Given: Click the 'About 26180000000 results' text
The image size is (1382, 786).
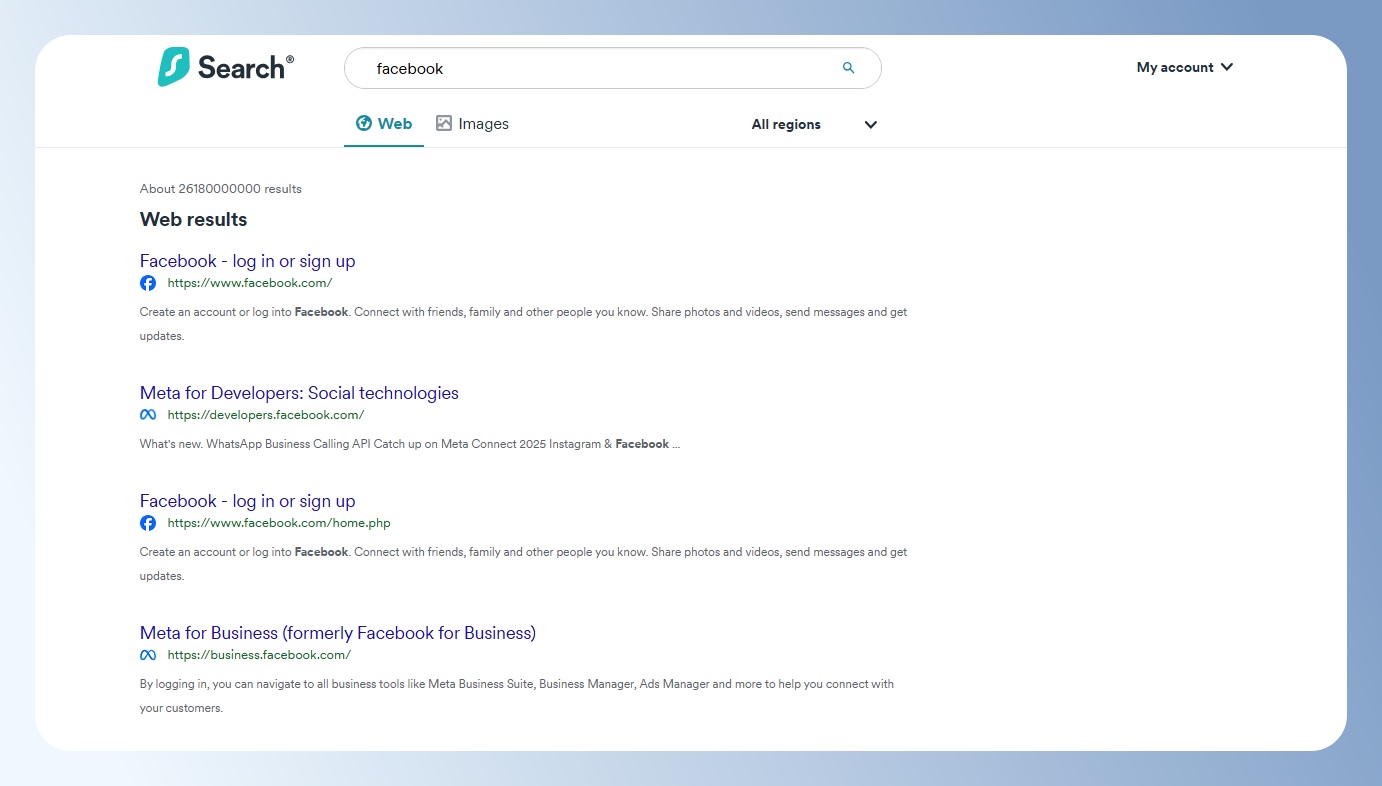Looking at the screenshot, I should [x=220, y=189].
